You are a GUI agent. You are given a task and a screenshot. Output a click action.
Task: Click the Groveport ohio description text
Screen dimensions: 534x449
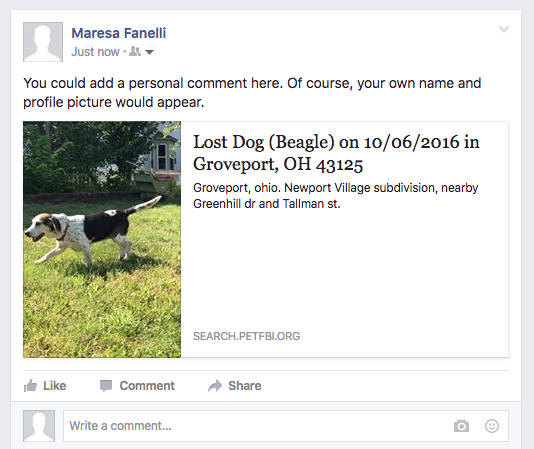(335, 196)
